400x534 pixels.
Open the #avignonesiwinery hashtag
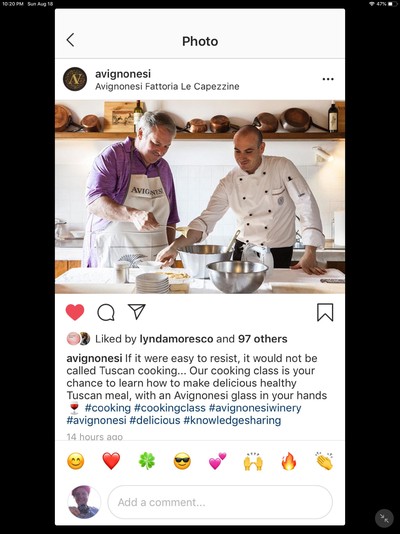(255, 408)
